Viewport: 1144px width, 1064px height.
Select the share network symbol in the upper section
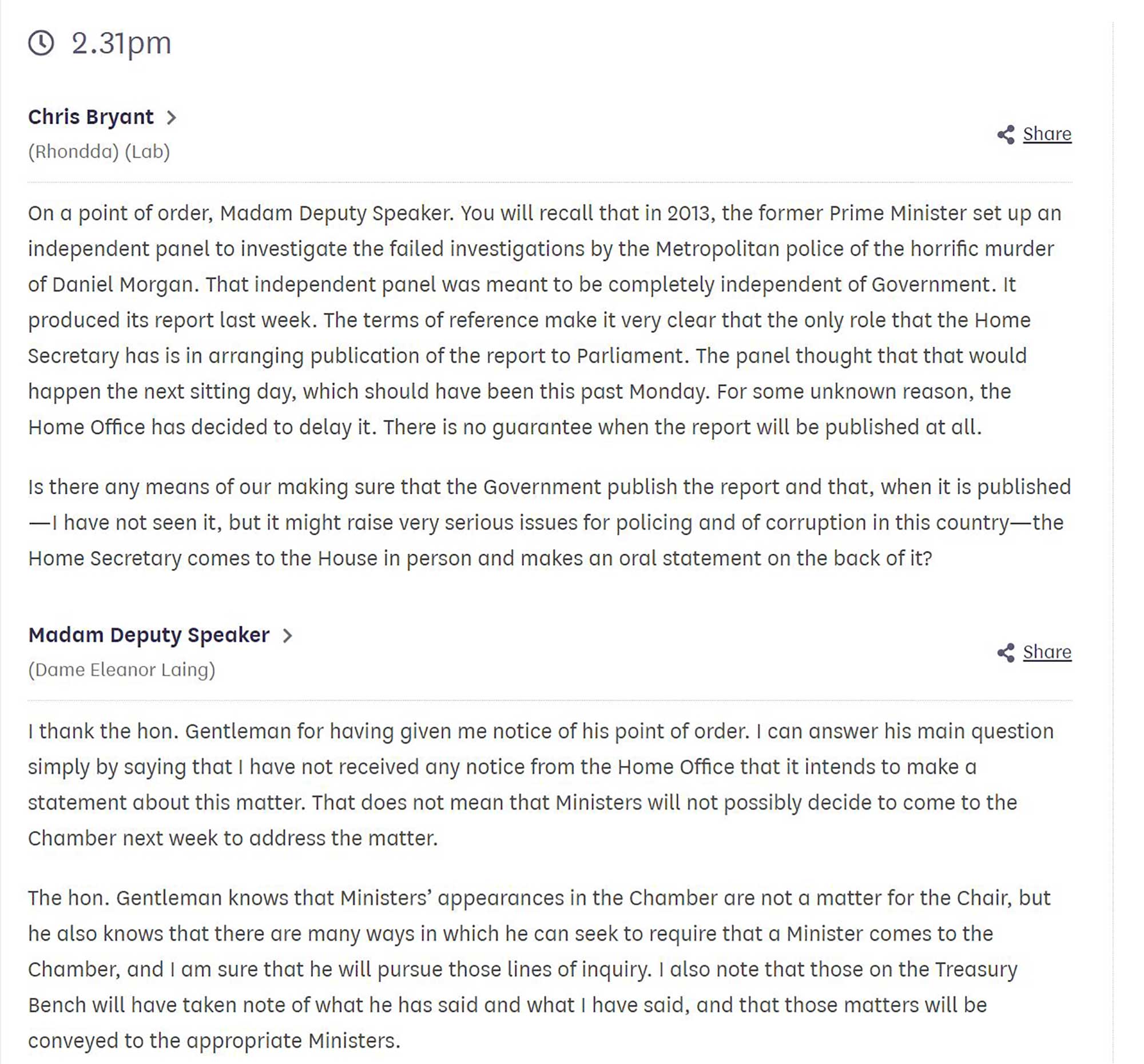point(1007,134)
